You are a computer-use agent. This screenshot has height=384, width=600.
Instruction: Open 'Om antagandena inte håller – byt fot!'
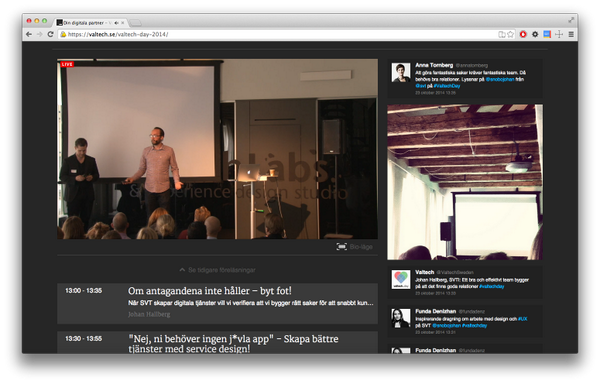coord(210,291)
